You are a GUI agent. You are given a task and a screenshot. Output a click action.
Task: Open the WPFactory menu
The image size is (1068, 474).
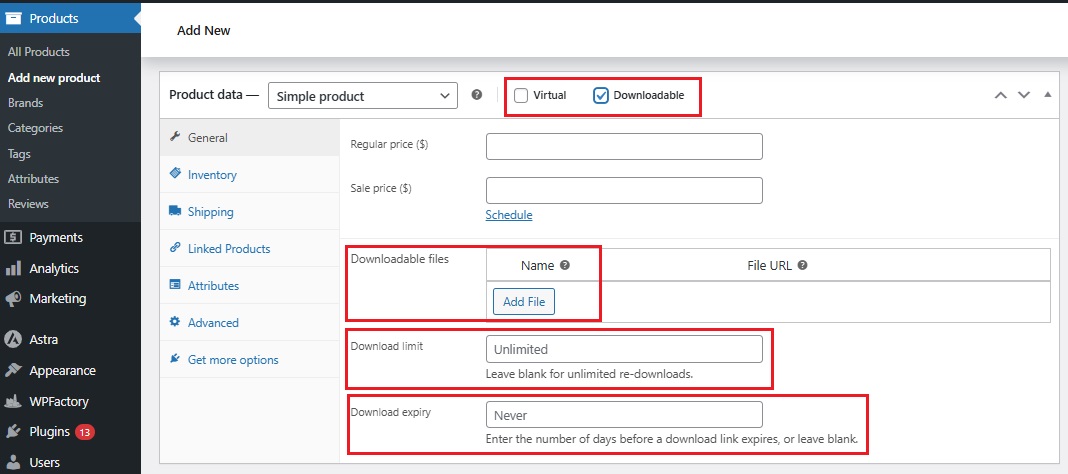click(59, 401)
